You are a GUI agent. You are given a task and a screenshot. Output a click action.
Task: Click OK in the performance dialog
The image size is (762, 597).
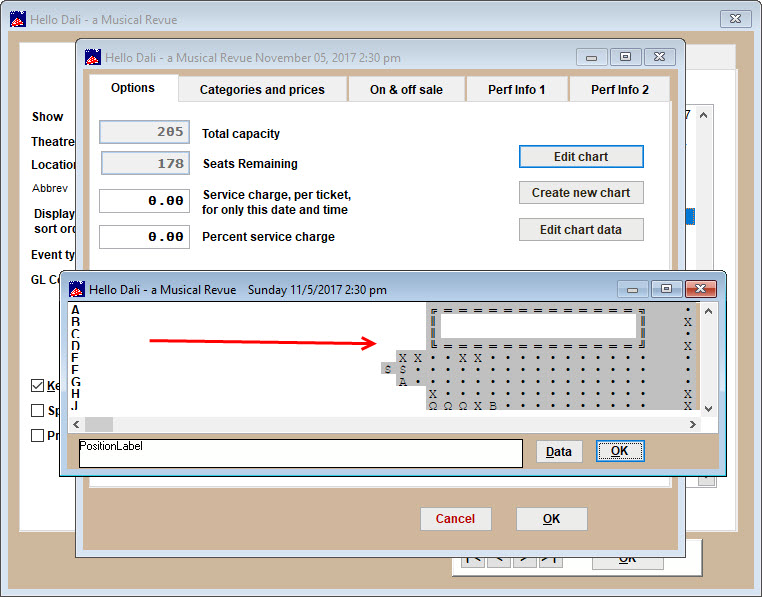coord(552,519)
